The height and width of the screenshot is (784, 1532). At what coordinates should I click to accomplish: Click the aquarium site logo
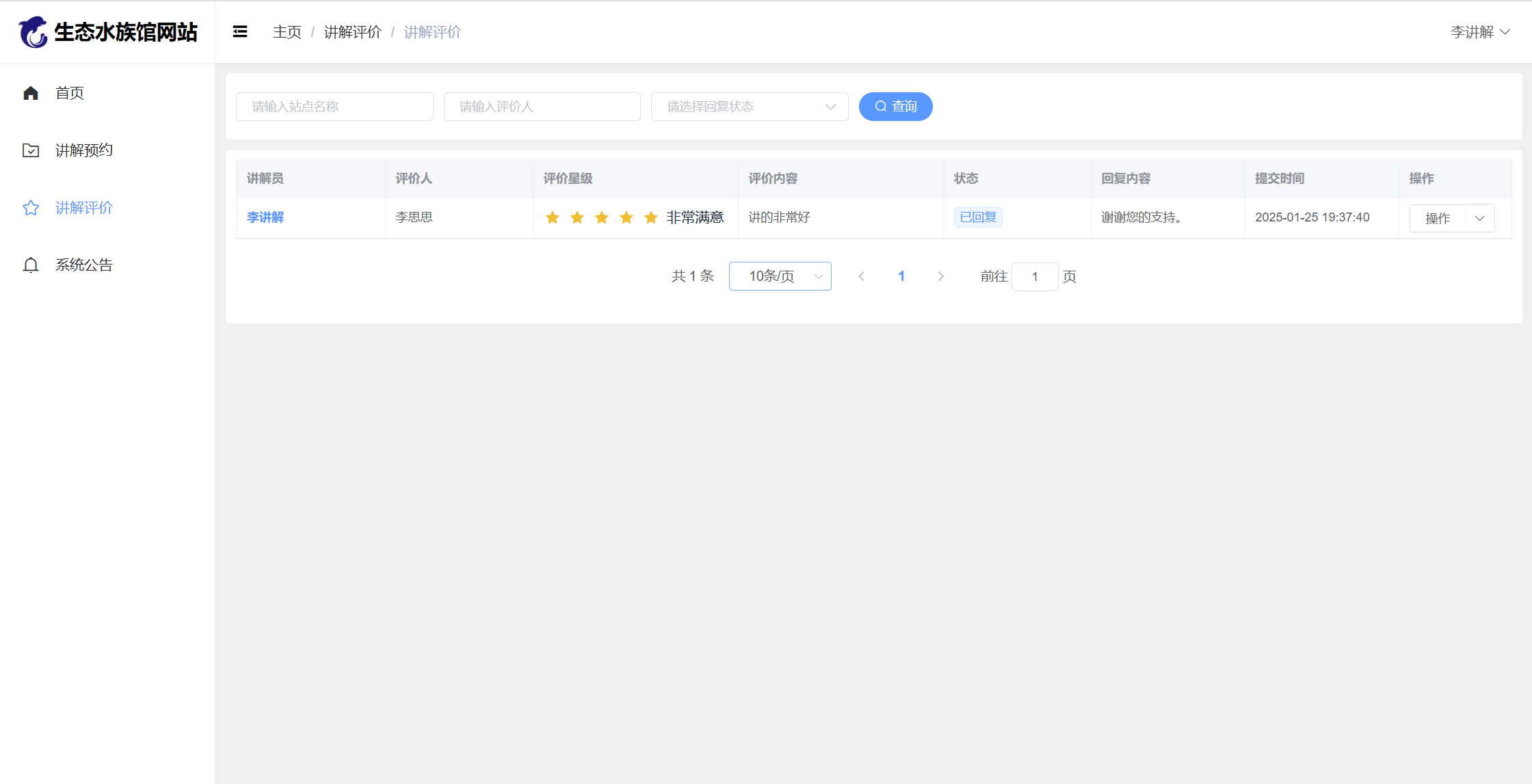point(33,32)
